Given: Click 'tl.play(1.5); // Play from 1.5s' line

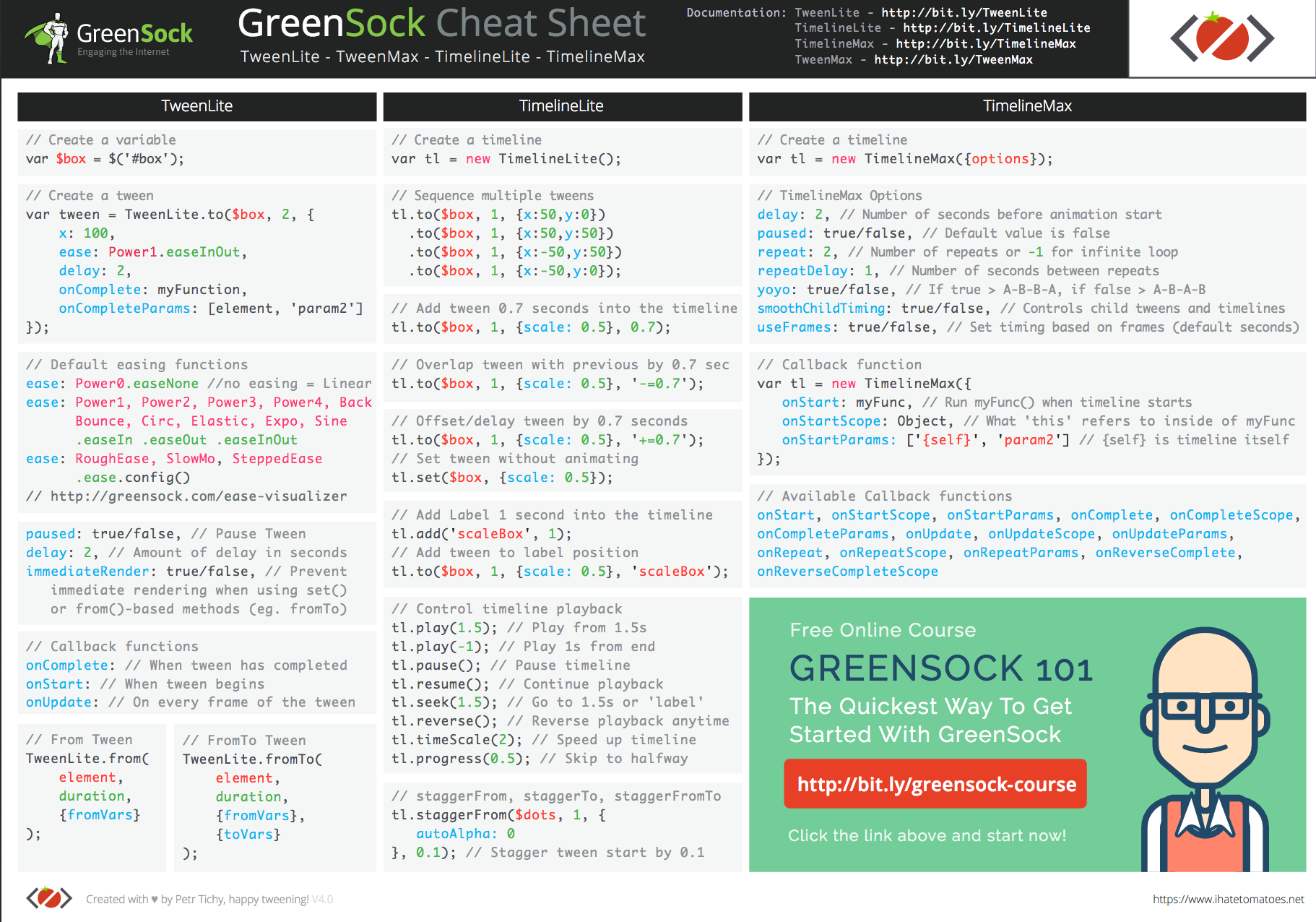Looking at the screenshot, I should tap(519, 628).
